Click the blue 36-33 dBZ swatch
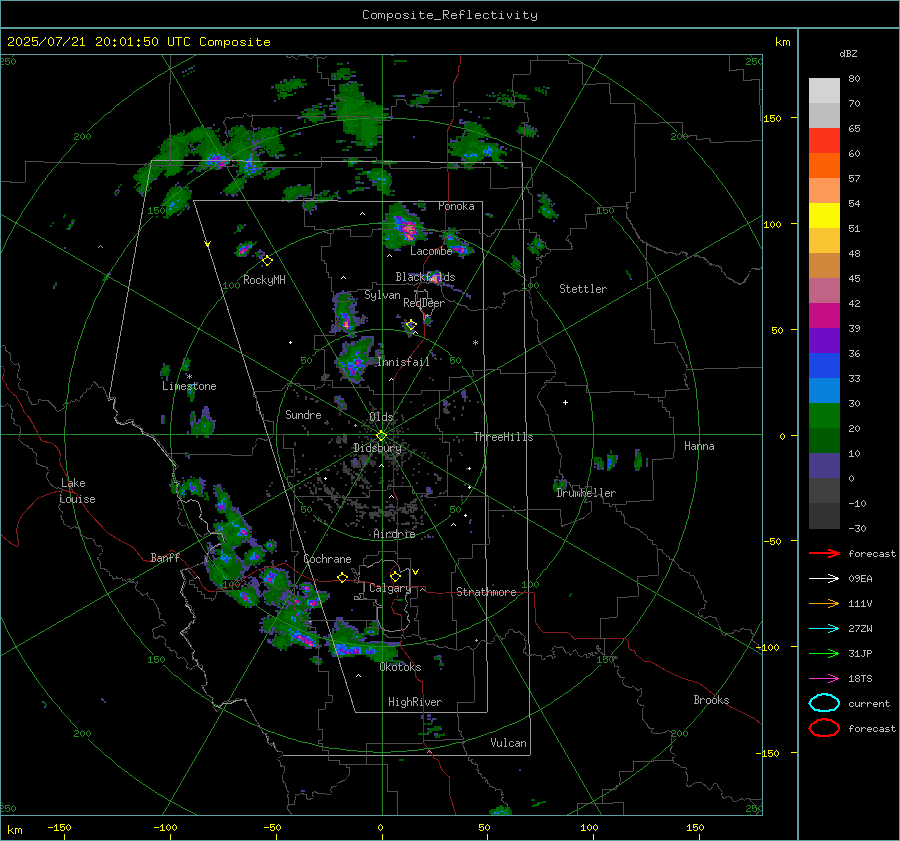This screenshot has height=841, width=900. (824, 366)
